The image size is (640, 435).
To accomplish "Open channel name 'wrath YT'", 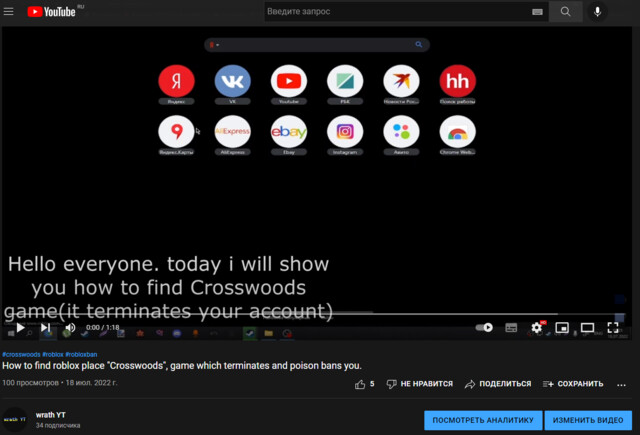I will click(51, 415).
